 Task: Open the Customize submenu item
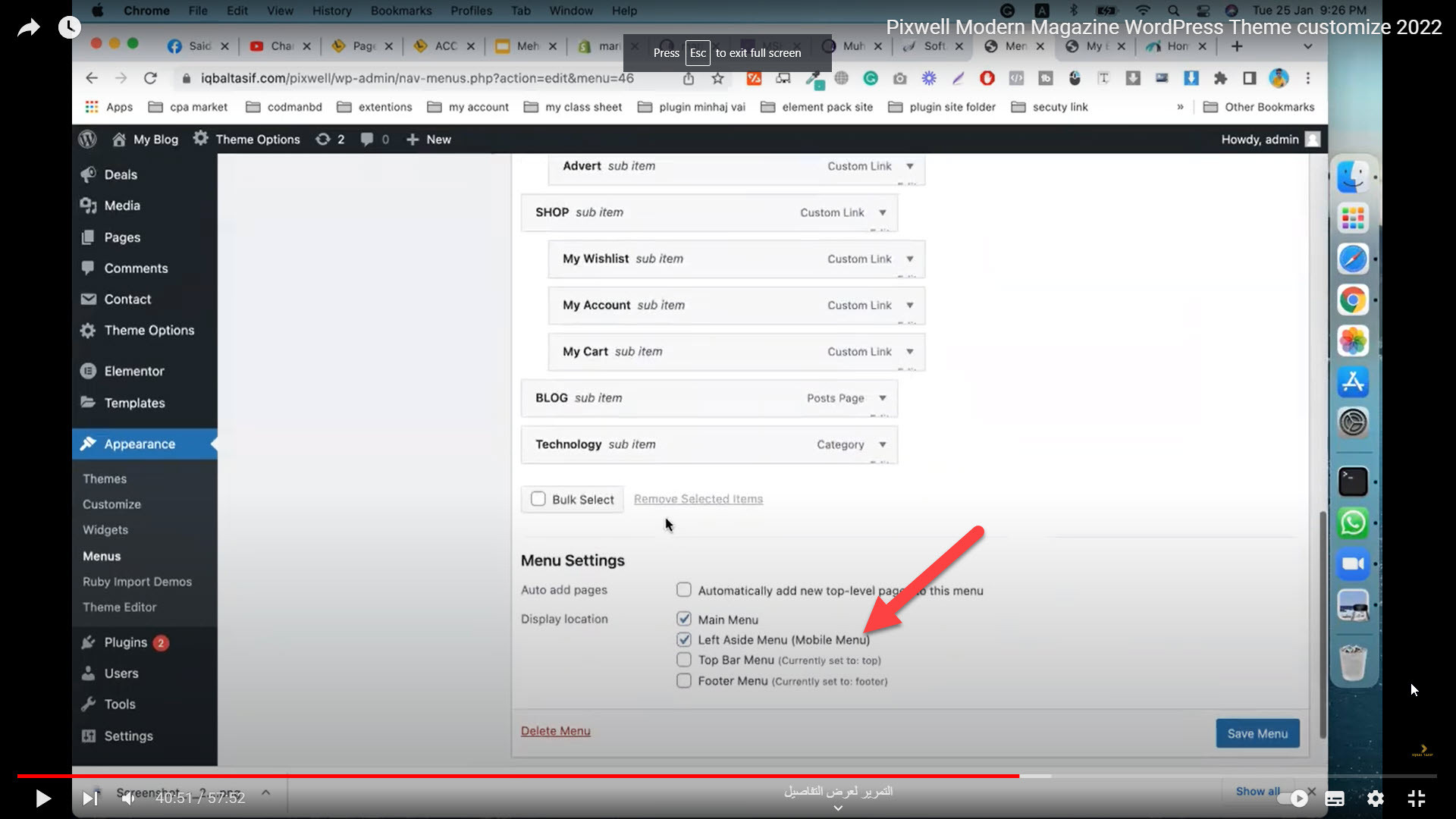point(111,504)
